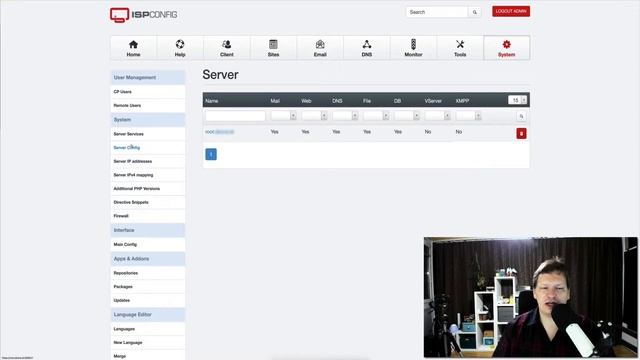Focus the top Search field
640x360 pixels.
[x=437, y=12]
